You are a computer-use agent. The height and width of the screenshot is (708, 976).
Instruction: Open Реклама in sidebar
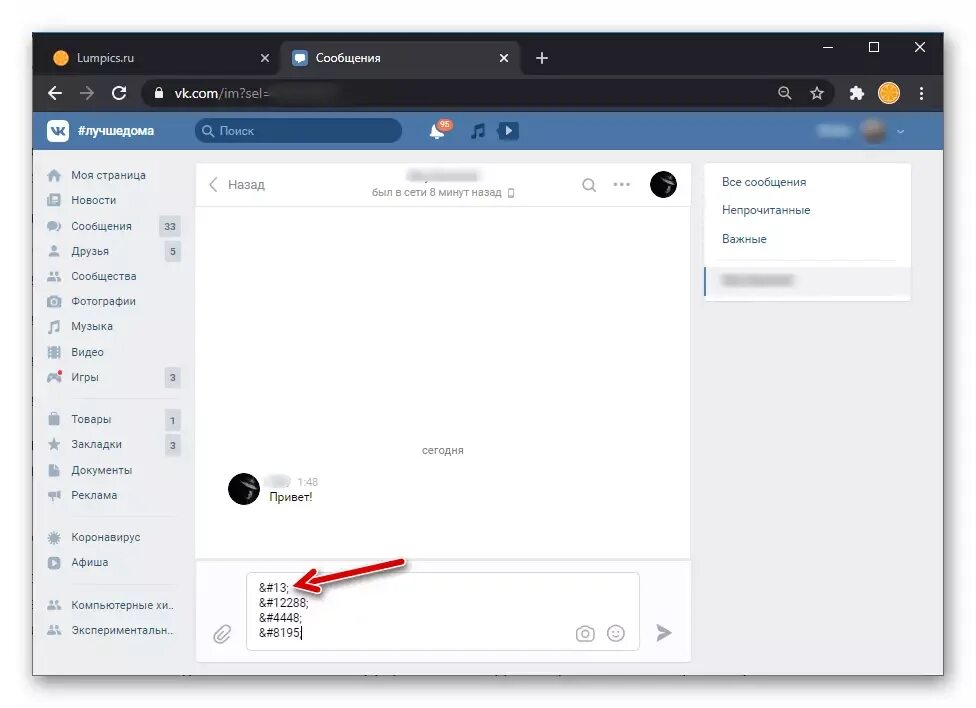[x=94, y=495]
